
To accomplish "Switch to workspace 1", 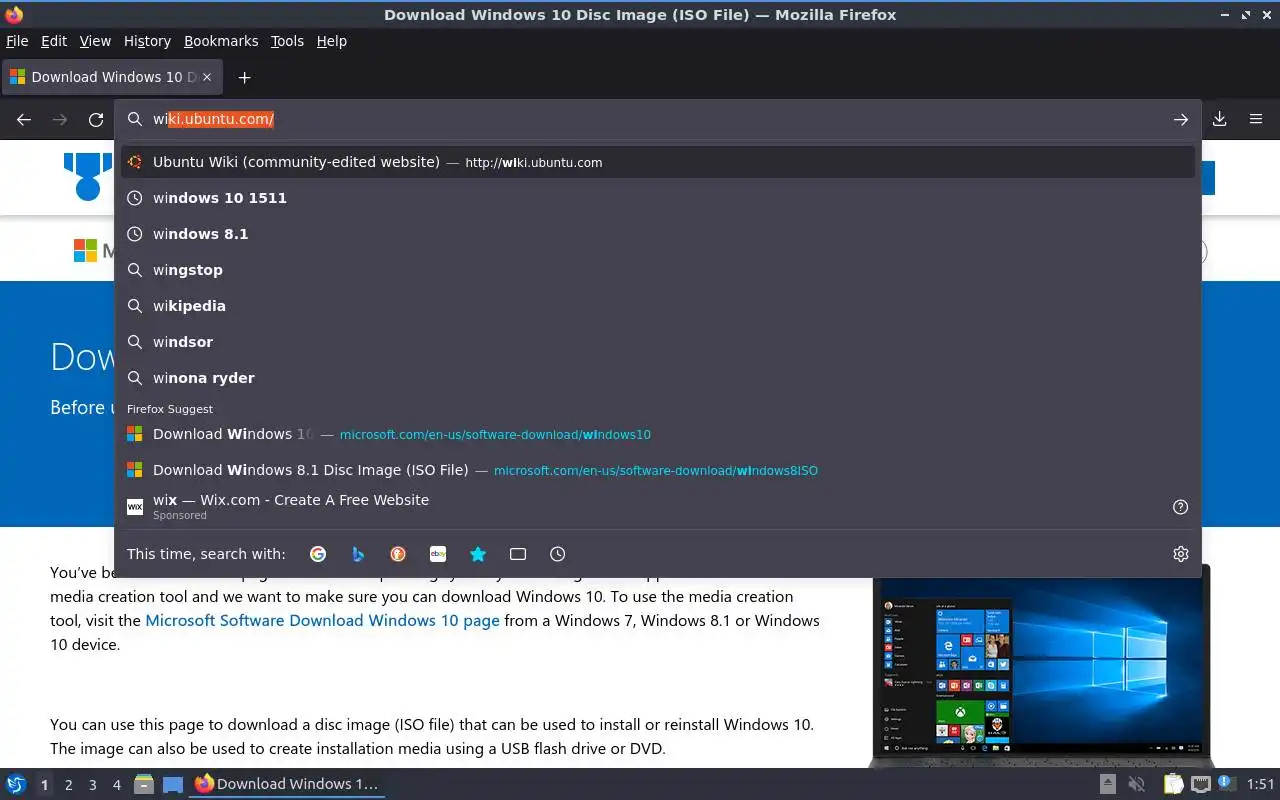I will [44, 785].
